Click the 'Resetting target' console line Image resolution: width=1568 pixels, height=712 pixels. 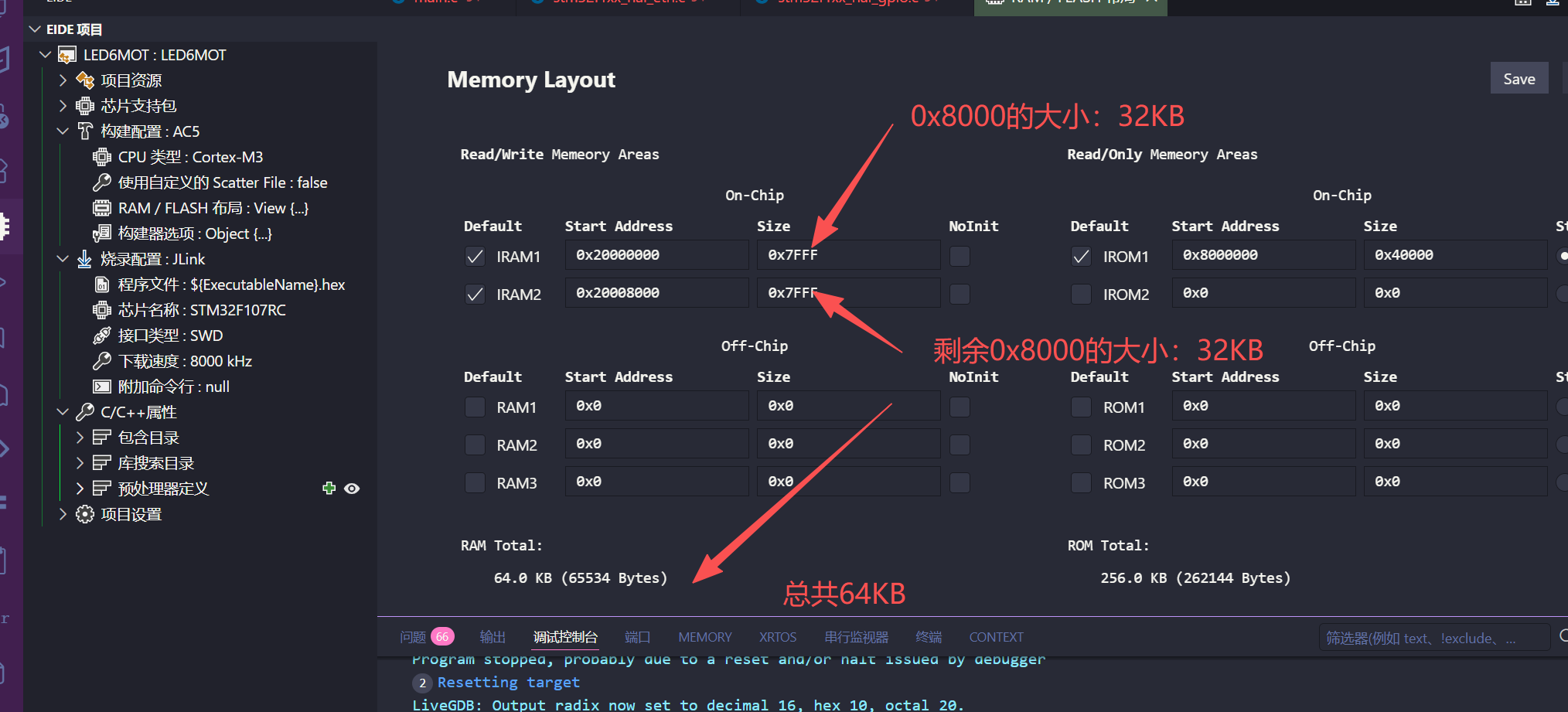(508, 683)
